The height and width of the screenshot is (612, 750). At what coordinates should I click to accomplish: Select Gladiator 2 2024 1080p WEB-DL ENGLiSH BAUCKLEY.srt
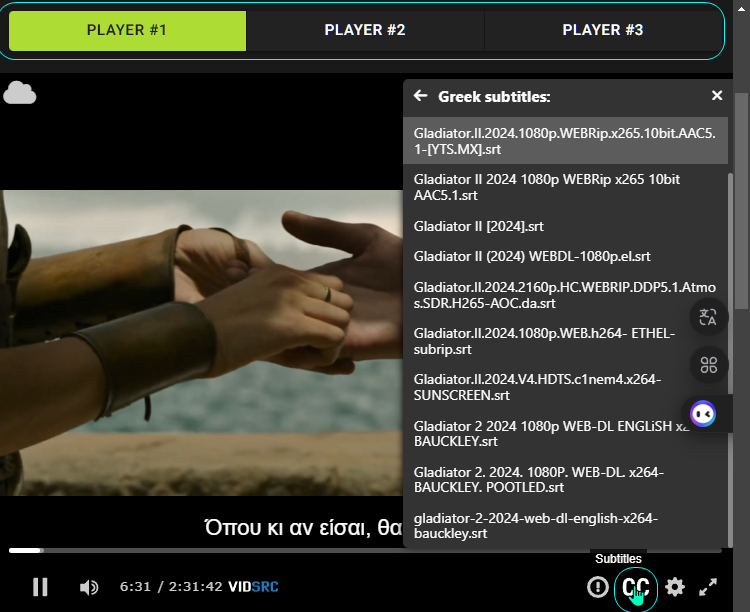click(565, 434)
